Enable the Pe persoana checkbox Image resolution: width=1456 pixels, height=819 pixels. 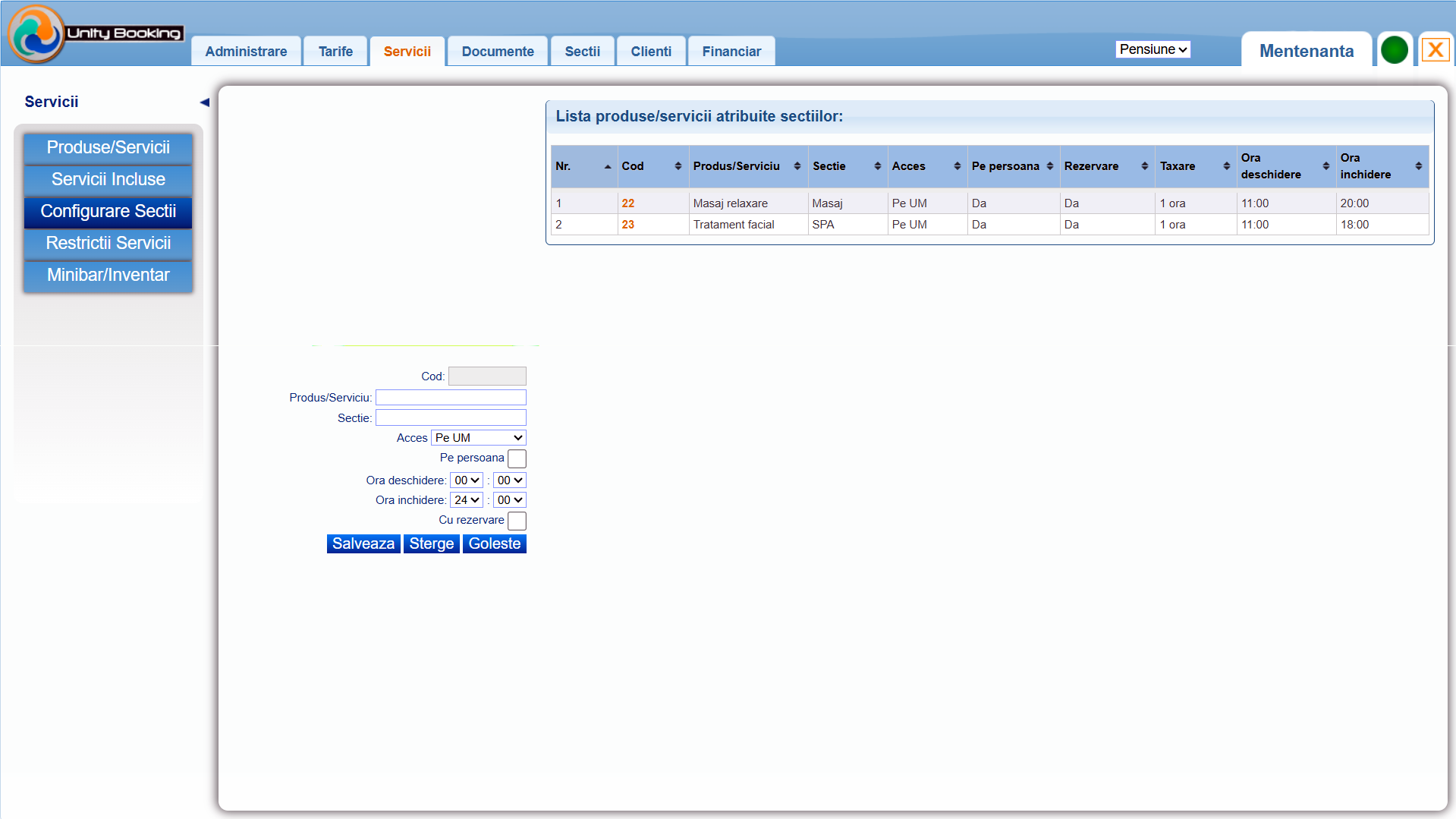517,458
